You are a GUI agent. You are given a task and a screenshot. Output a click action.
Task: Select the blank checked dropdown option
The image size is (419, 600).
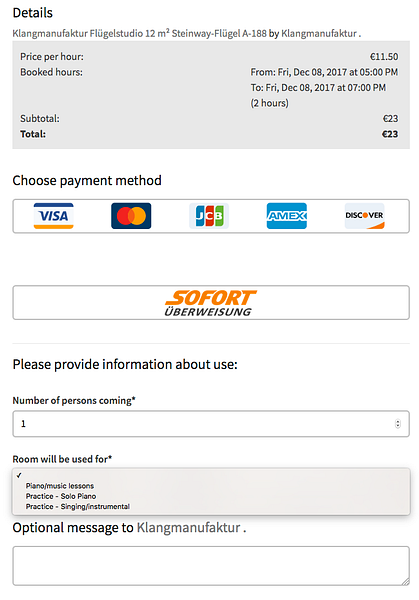[211, 475]
